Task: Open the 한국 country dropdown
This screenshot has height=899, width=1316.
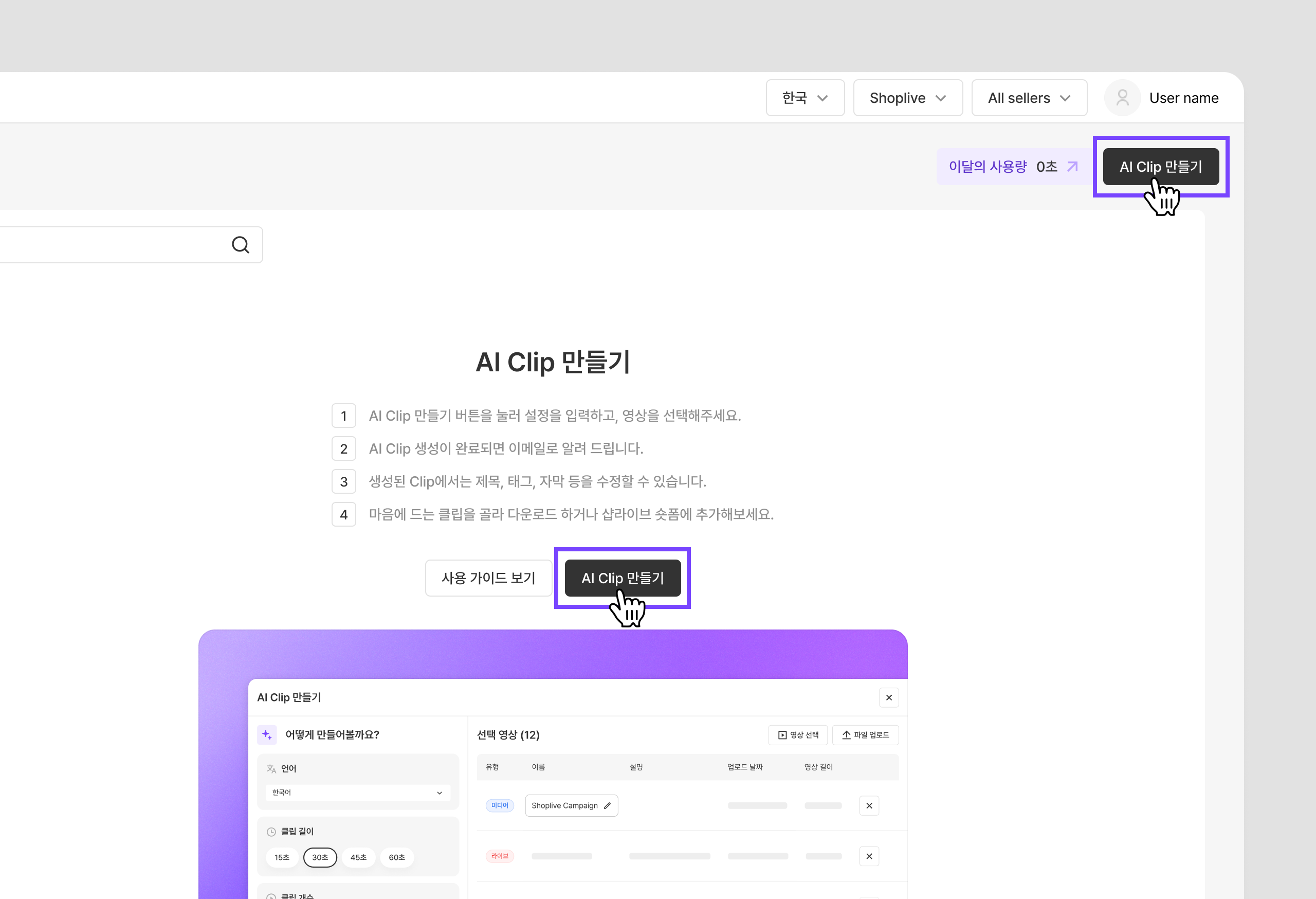Action: pyautogui.click(x=805, y=98)
